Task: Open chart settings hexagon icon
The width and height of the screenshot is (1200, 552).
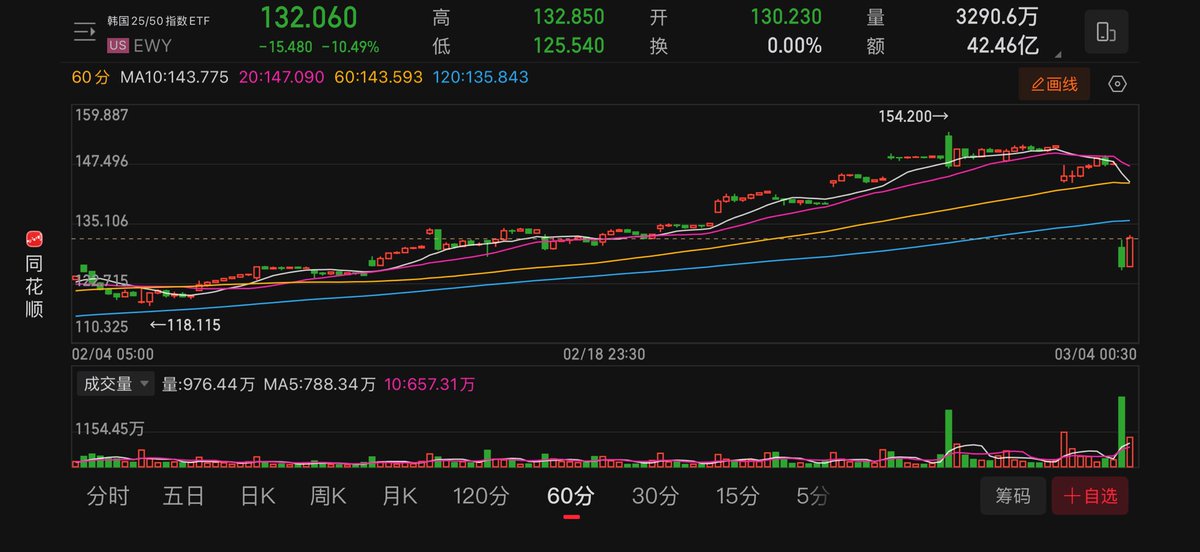Action: [1118, 84]
